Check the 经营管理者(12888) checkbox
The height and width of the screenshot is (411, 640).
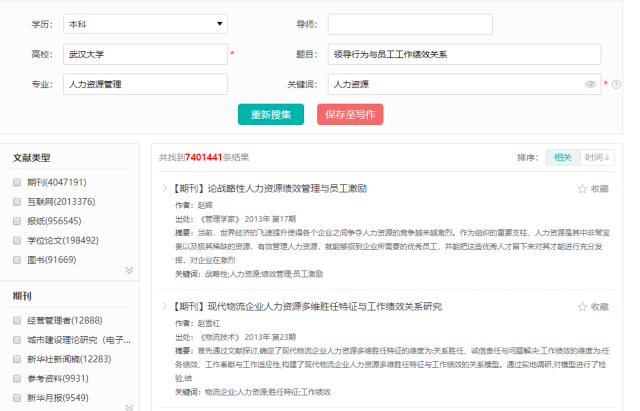17,320
